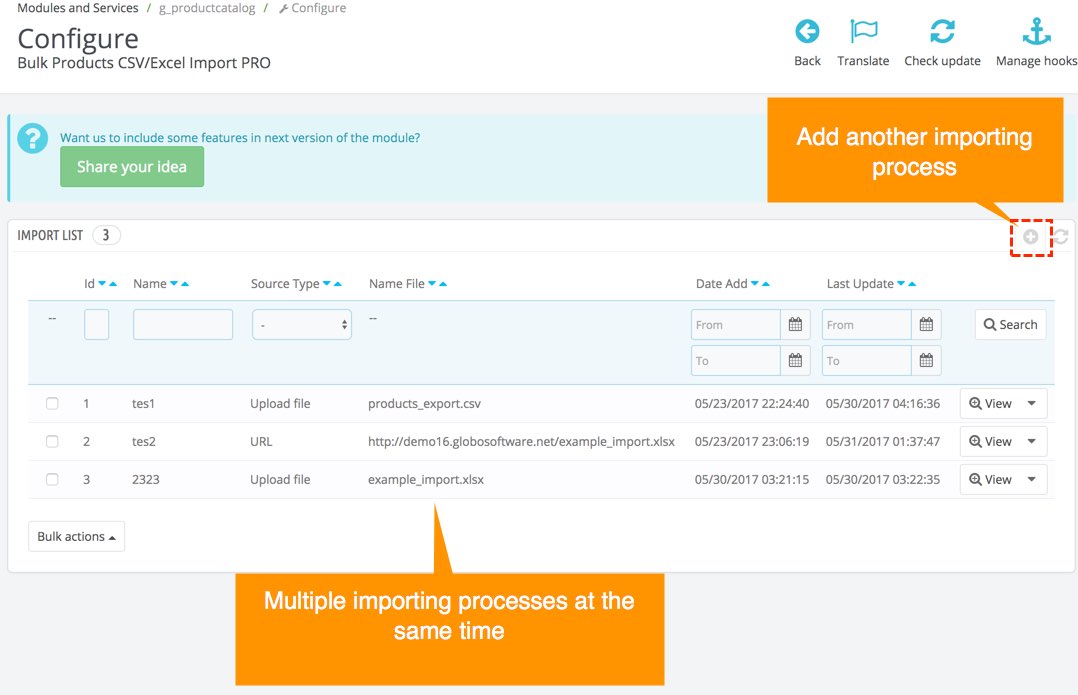Sort Name column ascending
This screenshot has height=695, width=1078.
(185, 284)
